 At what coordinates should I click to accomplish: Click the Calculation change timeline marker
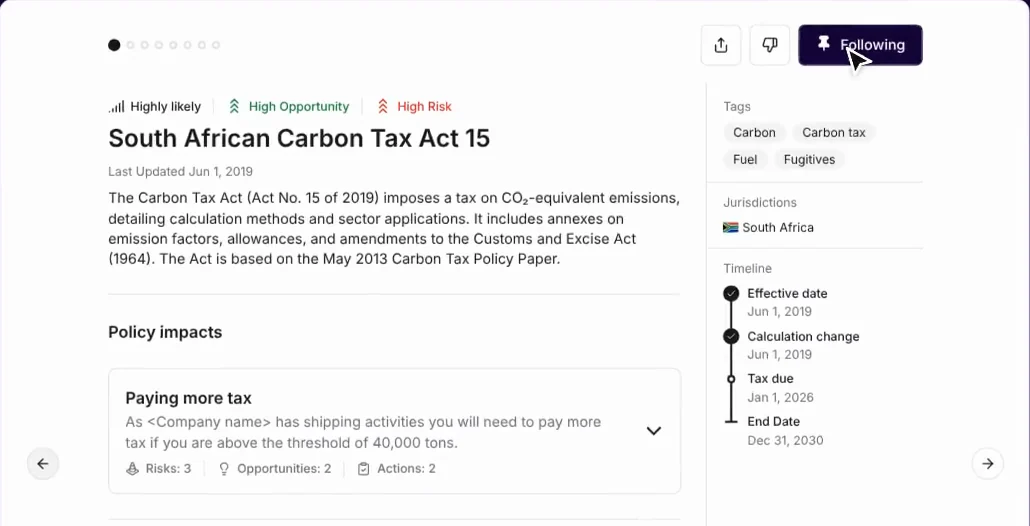click(731, 336)
